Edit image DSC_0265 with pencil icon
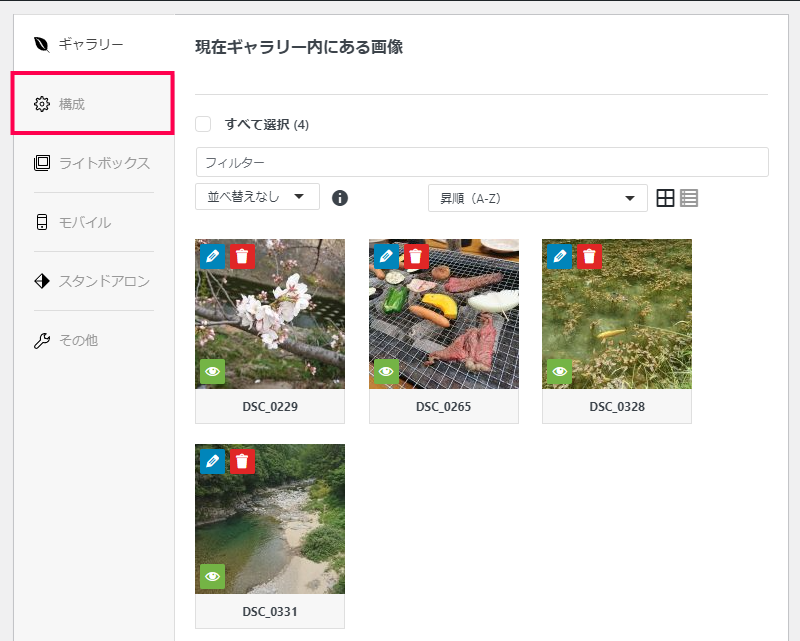 pos(386,256)
